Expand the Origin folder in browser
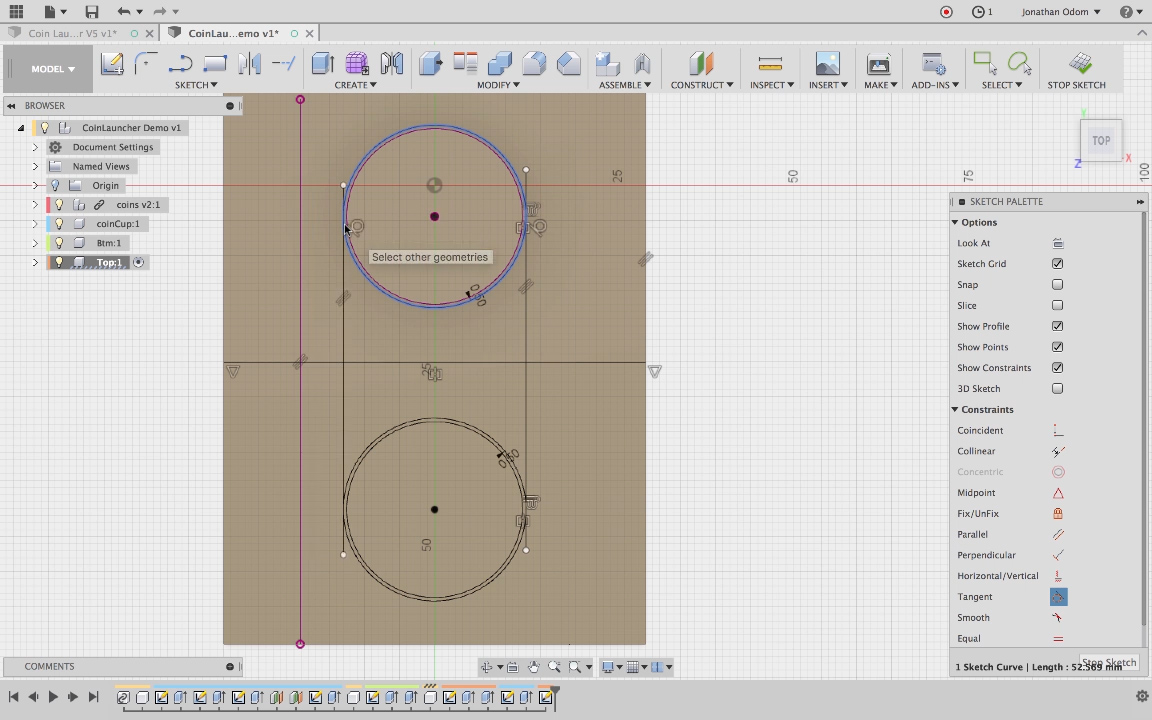1152x720 pixels. [x=35, y=186]
